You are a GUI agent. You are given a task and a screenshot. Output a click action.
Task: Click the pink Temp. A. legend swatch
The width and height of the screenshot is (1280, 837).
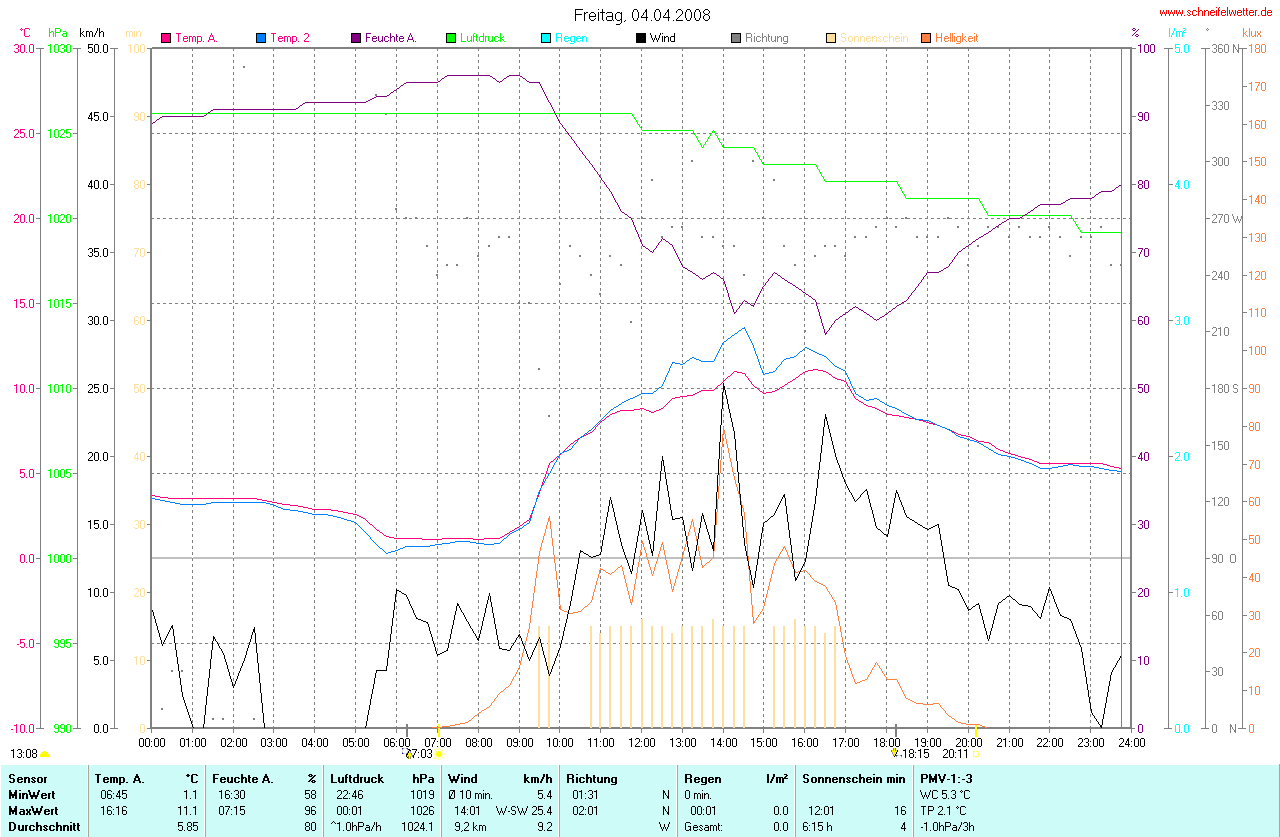click(x=166, y=38)
